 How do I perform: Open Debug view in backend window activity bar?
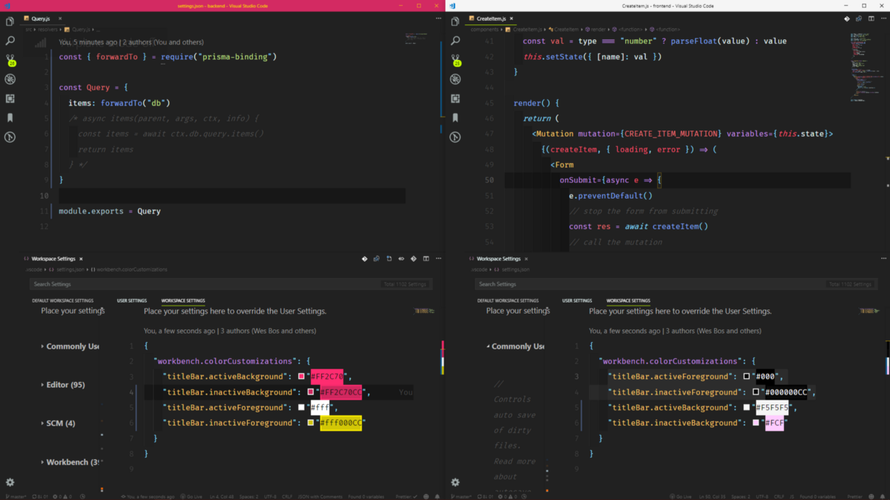coord(10,79)
